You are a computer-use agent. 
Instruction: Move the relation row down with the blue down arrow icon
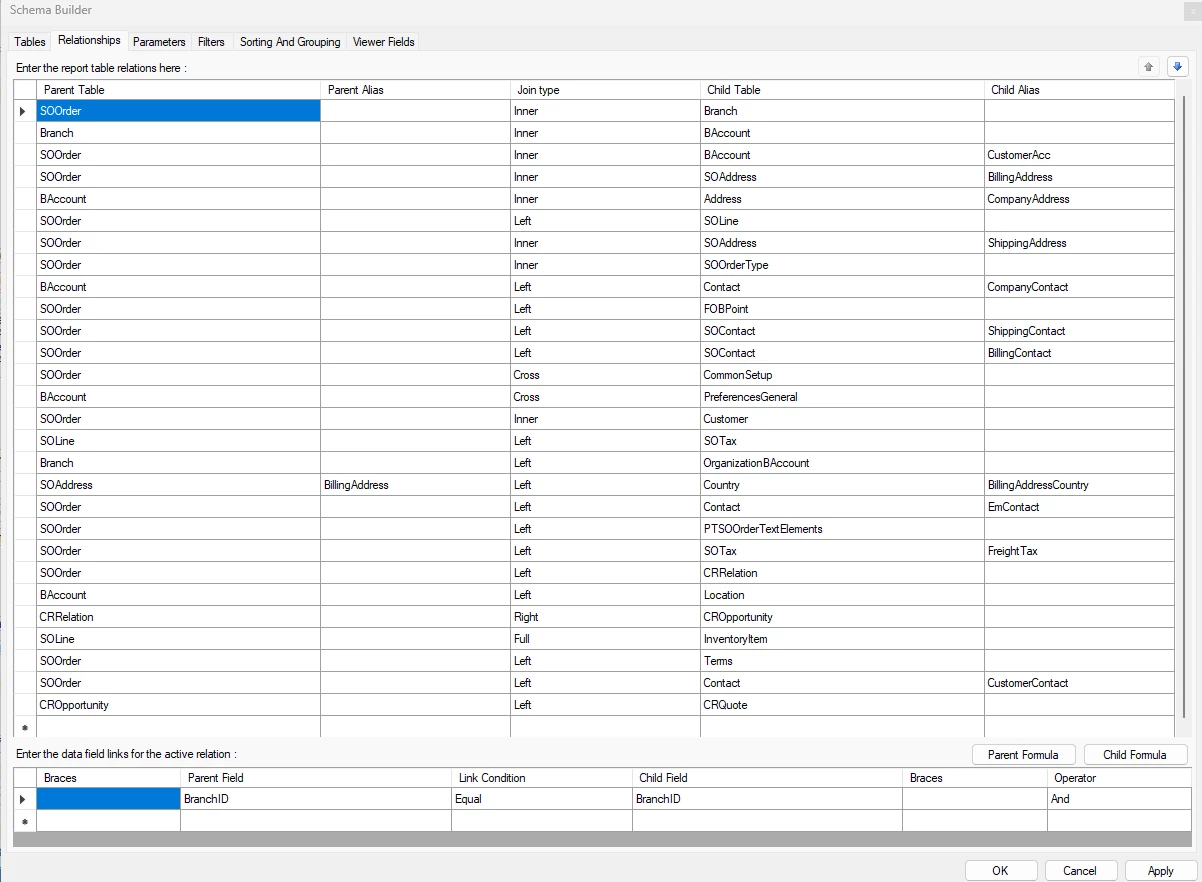pyautogui.click(x=1177, y=67)
